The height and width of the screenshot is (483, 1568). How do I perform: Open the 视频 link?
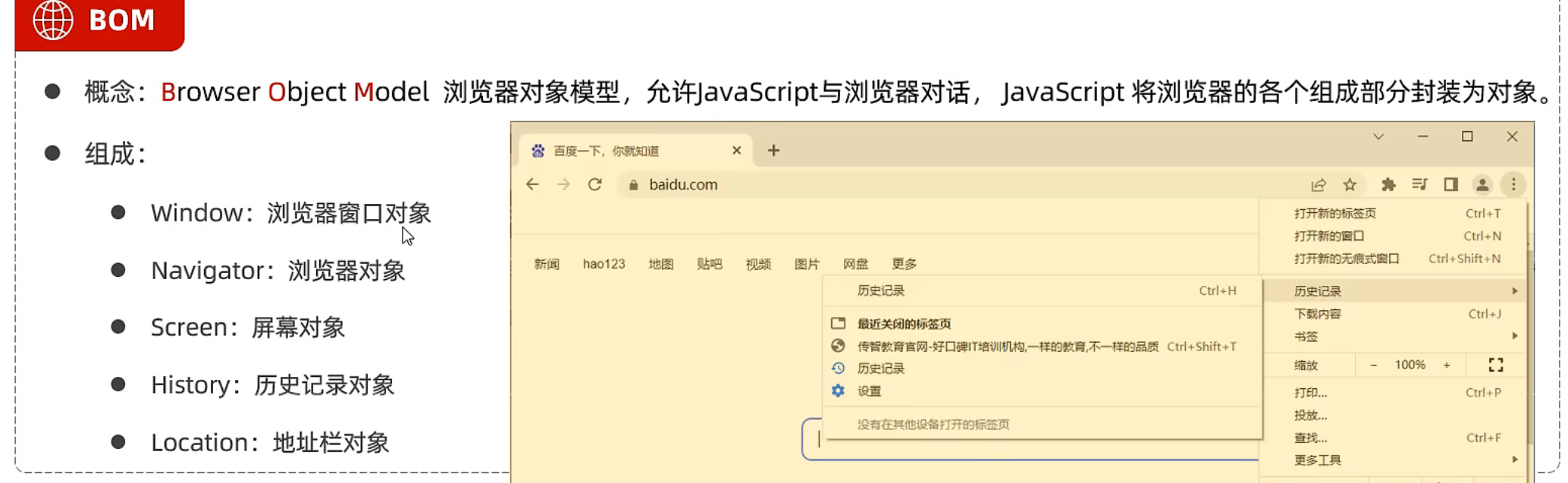pyautogui.click(x=758, y=264)
